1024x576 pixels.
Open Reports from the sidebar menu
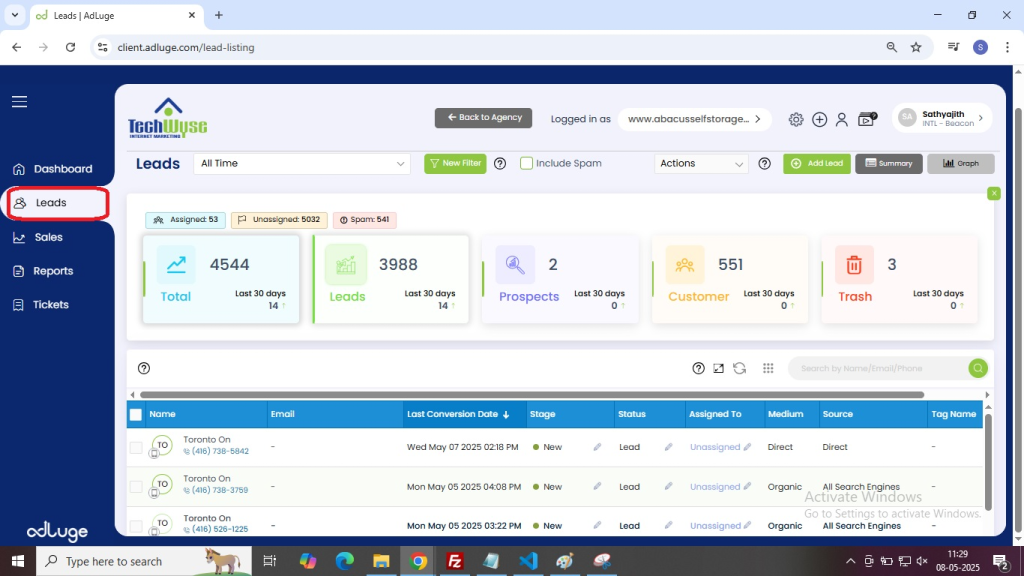pyautogui.click(x=52, y=271)
